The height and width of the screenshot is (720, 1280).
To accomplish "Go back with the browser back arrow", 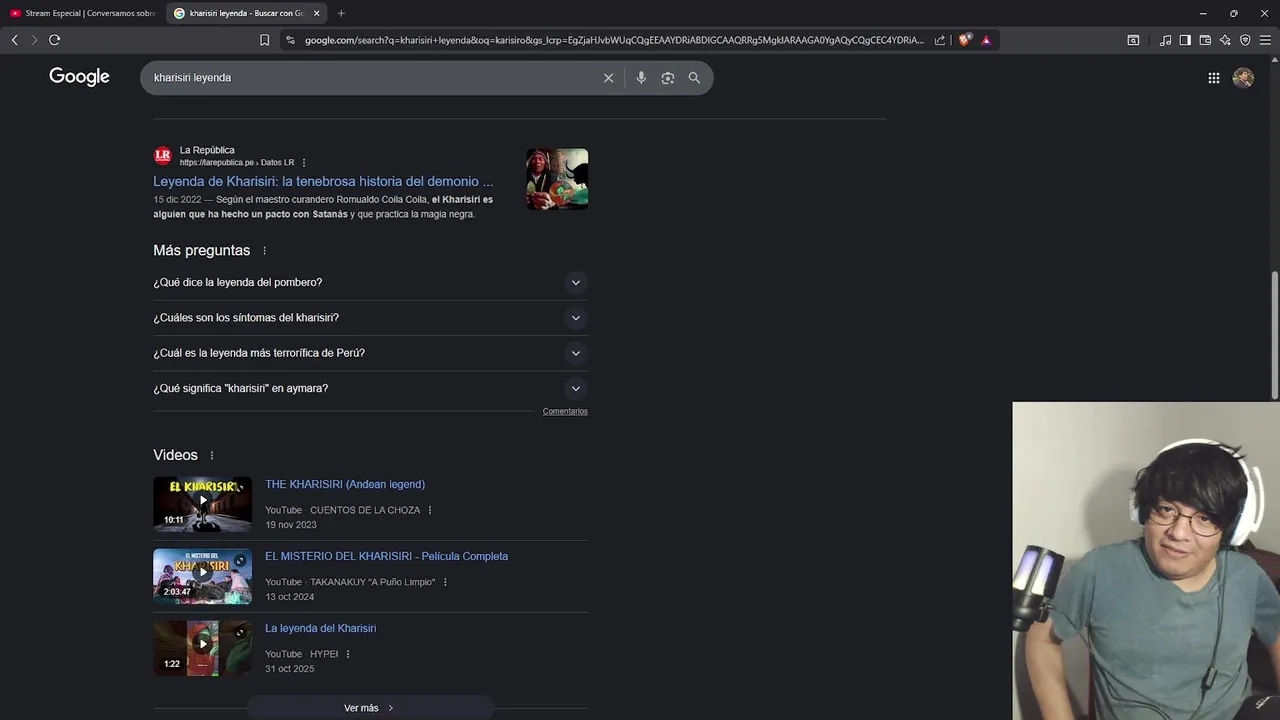I will tap(14, 40).
